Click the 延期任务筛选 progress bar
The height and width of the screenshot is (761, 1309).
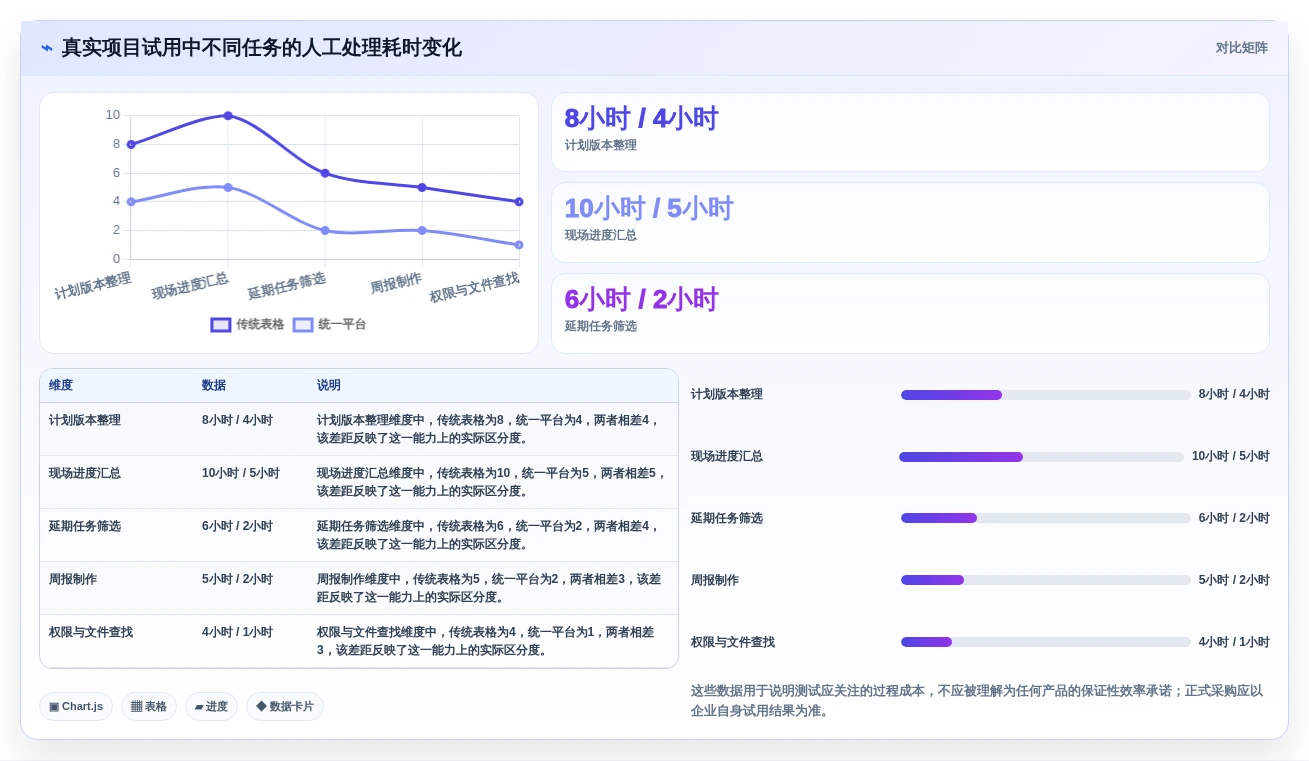tap(1046, 519)
